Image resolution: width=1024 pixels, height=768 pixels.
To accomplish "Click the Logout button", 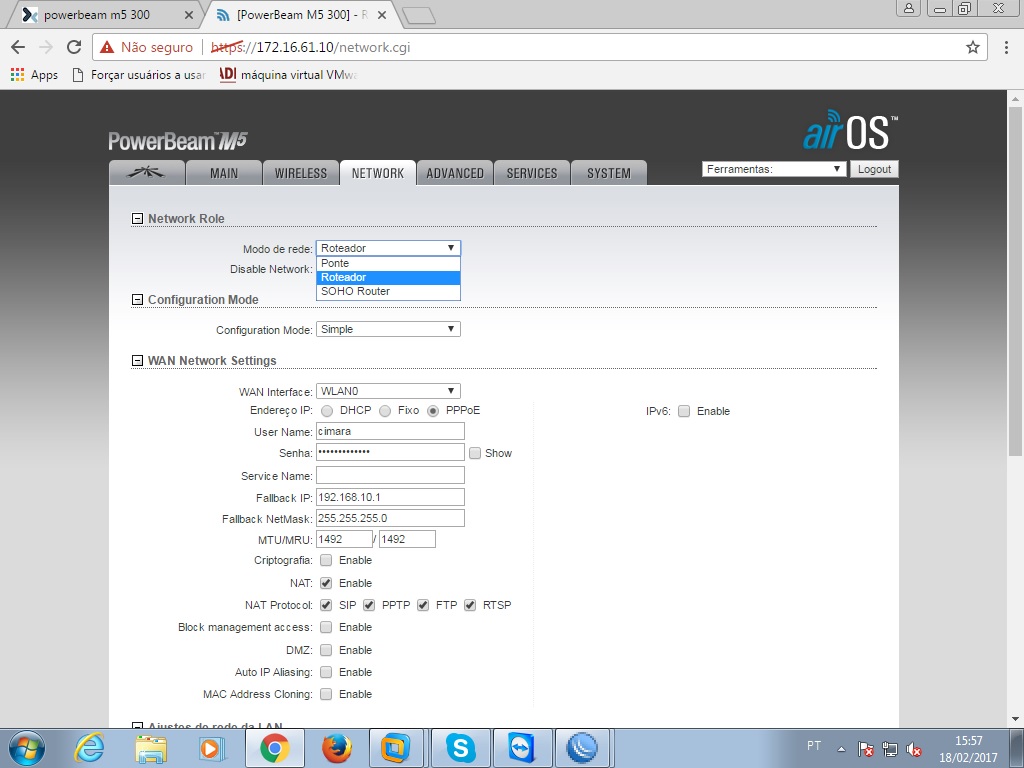I will [x=874, y=169].
